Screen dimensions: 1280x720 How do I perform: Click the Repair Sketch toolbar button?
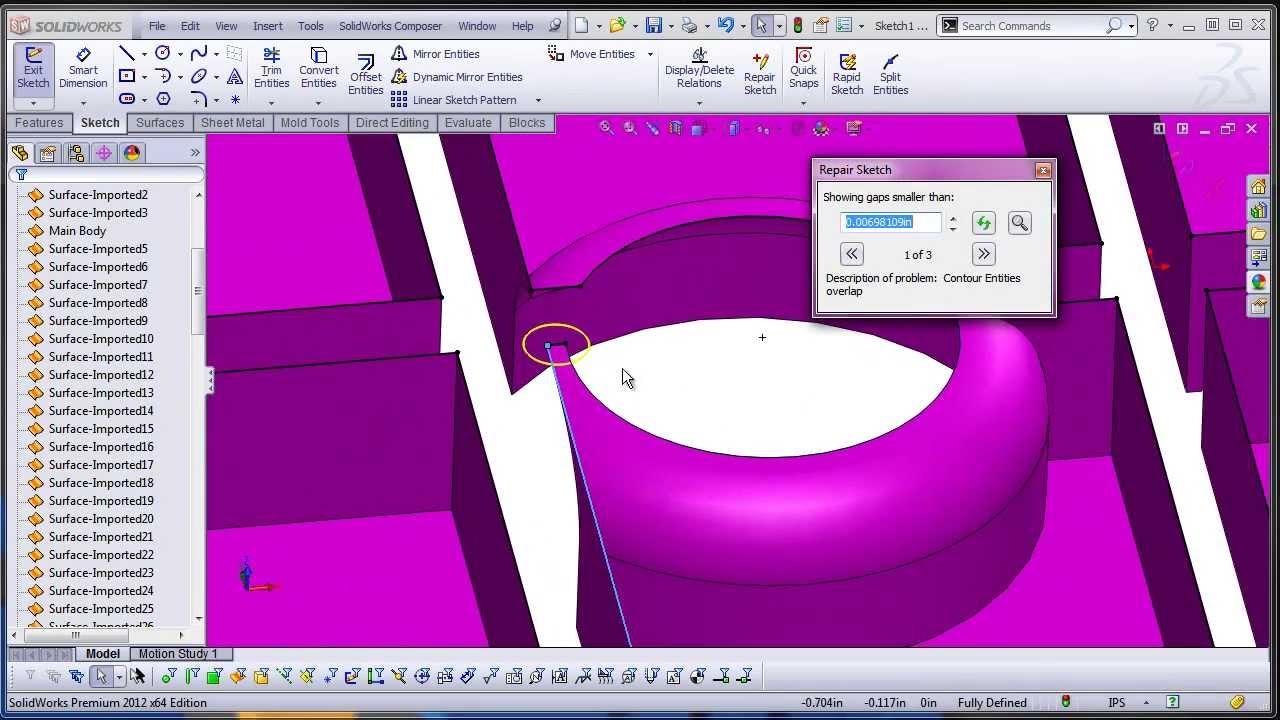point(760,75)
